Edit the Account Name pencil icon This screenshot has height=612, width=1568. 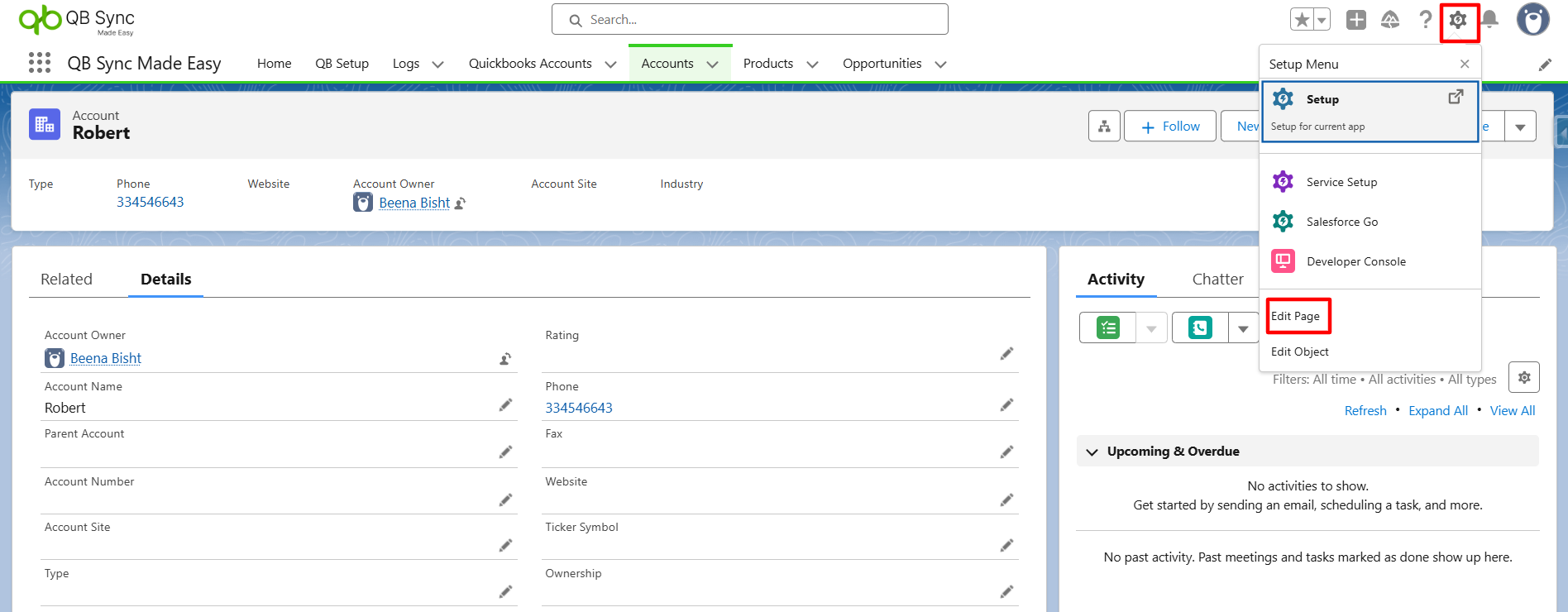pyautogui.click(x=505, y=405)
